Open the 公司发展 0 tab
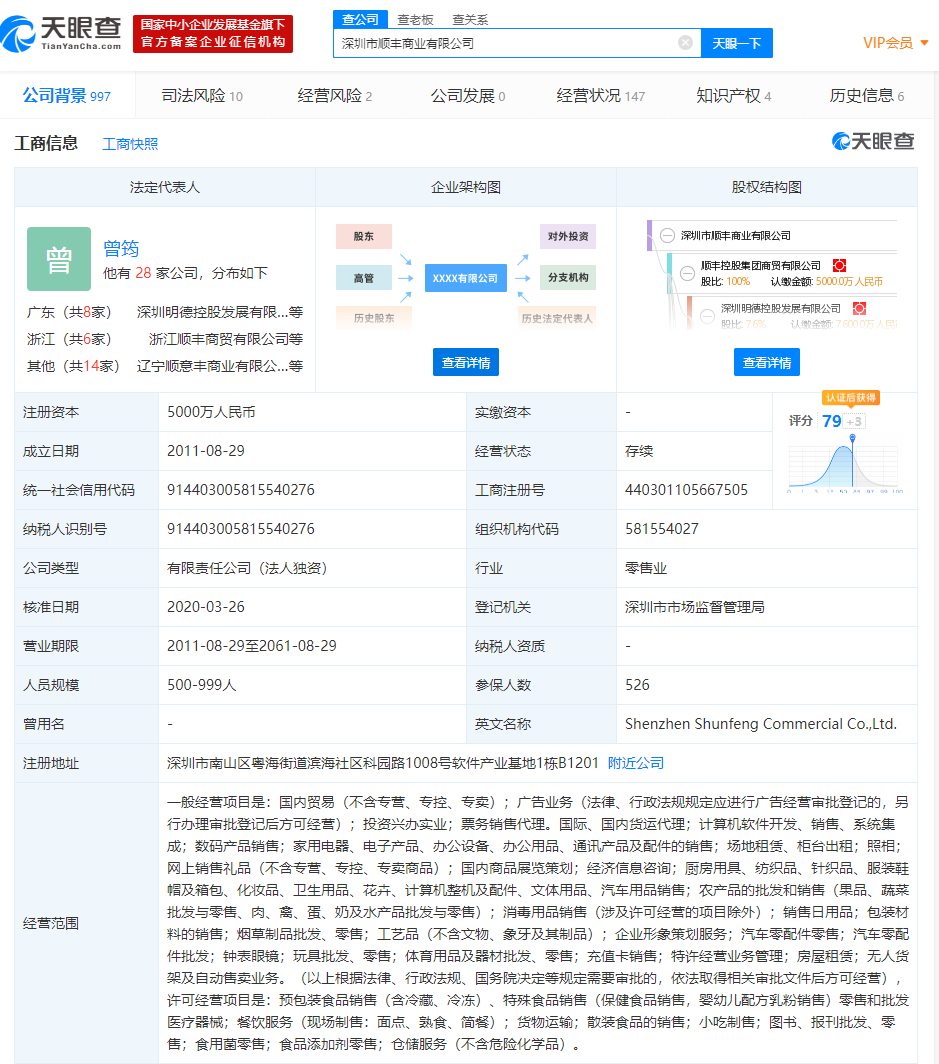 pos(467,96)
